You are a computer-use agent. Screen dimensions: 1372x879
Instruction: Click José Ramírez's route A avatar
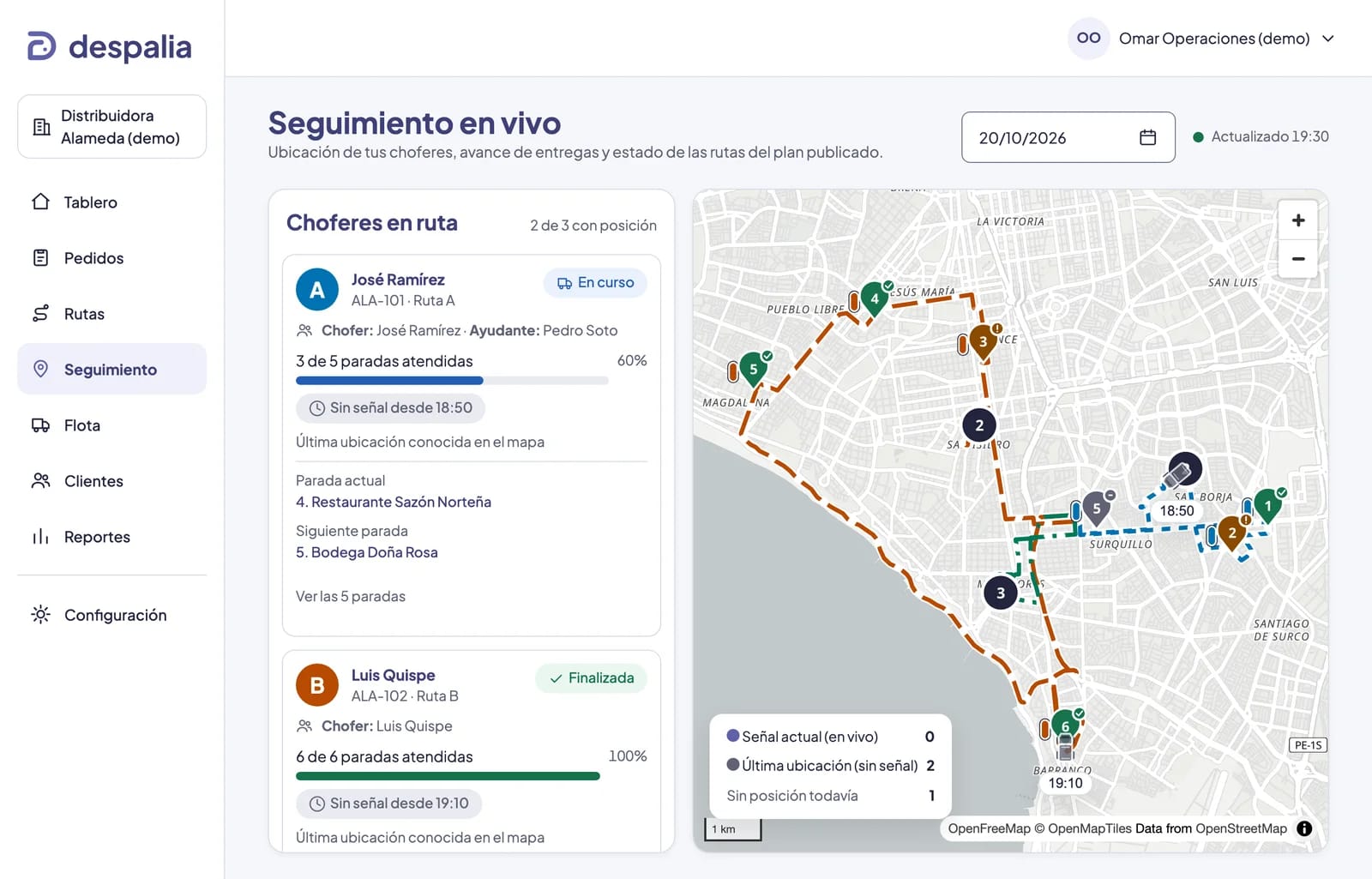[317, 290]
